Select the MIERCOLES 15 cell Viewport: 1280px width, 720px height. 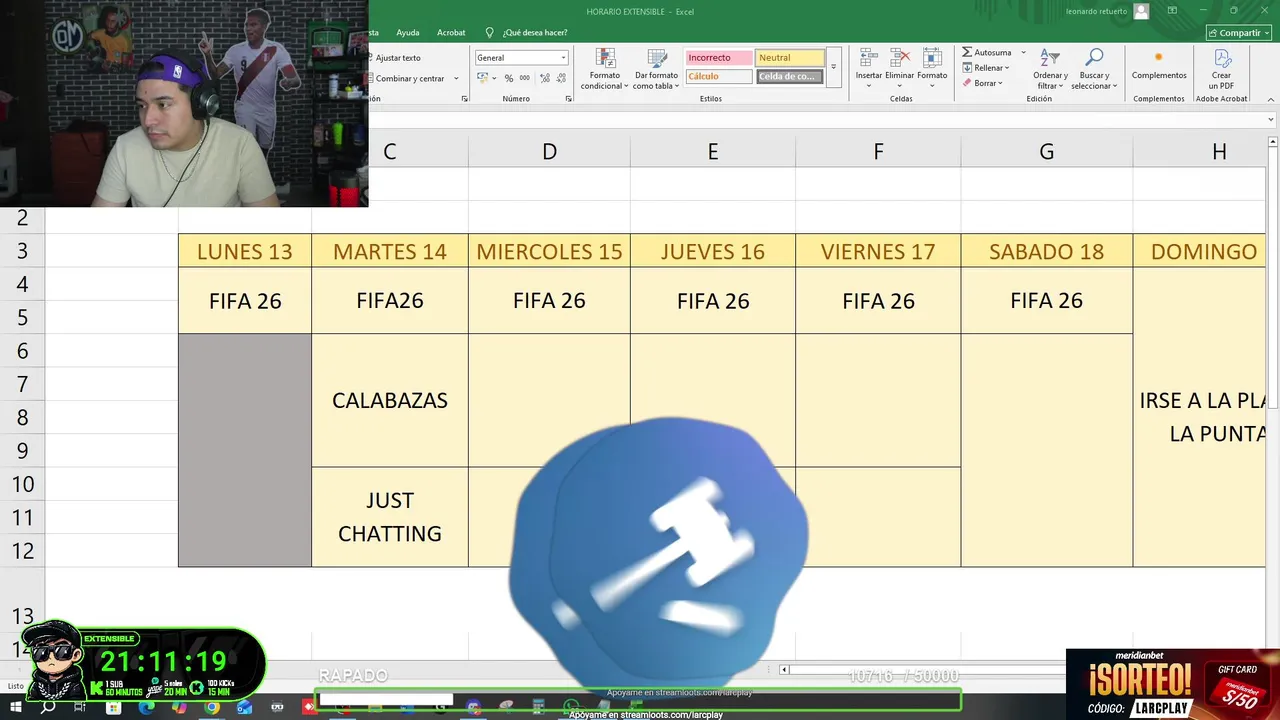pyautogui.click(x=549, y=251)
